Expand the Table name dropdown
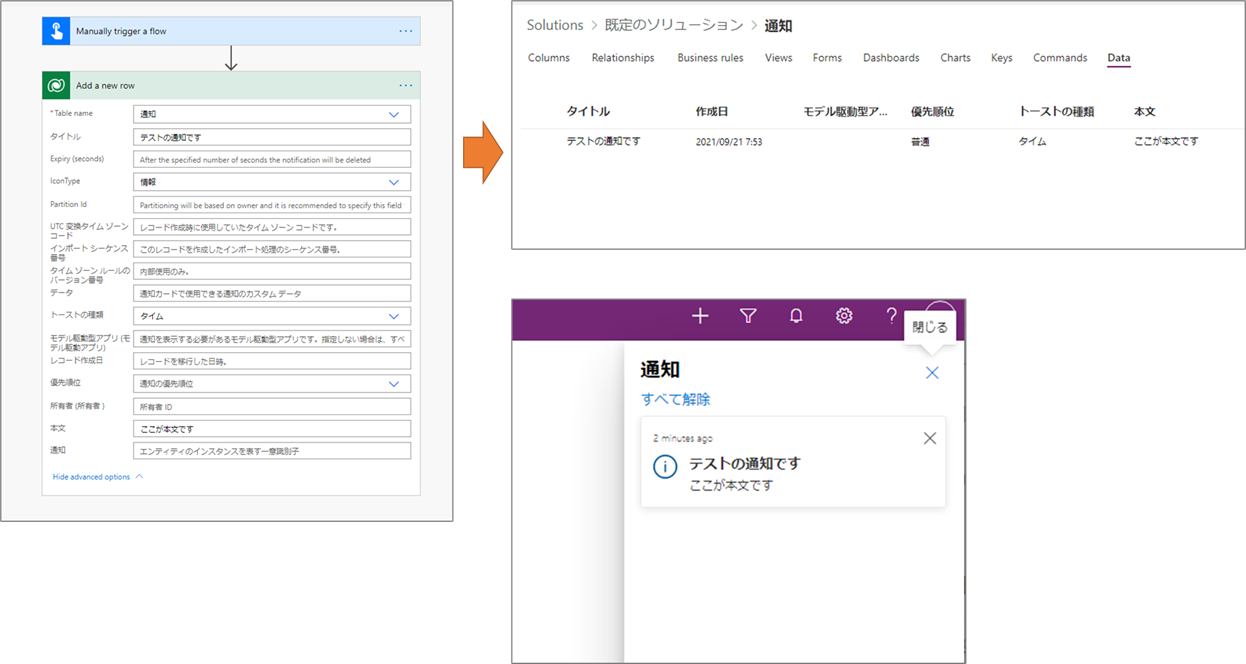 point(393,115)
